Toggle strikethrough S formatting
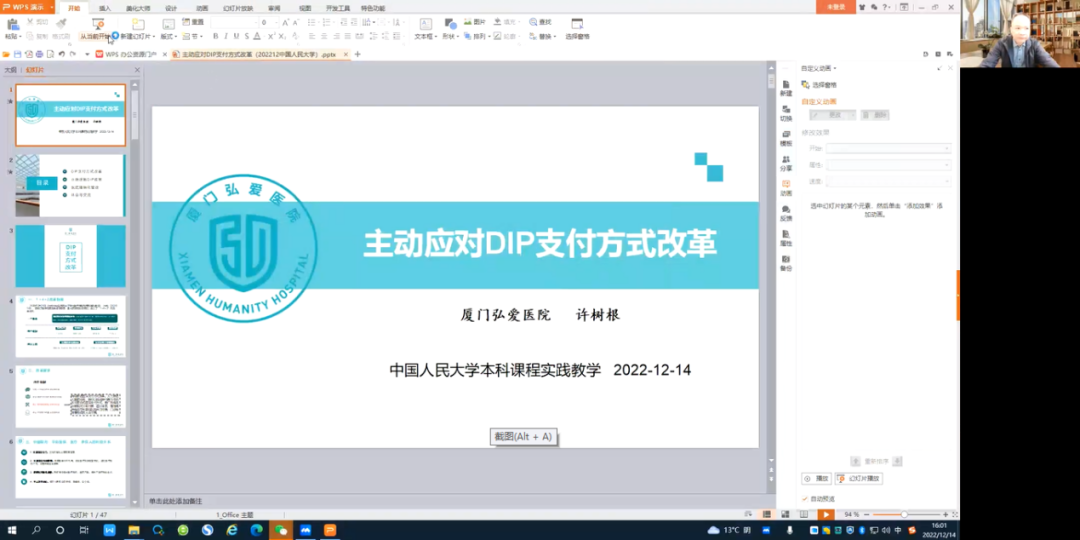Viewport: 1080px width, 540px height. (x=247, y=36)
